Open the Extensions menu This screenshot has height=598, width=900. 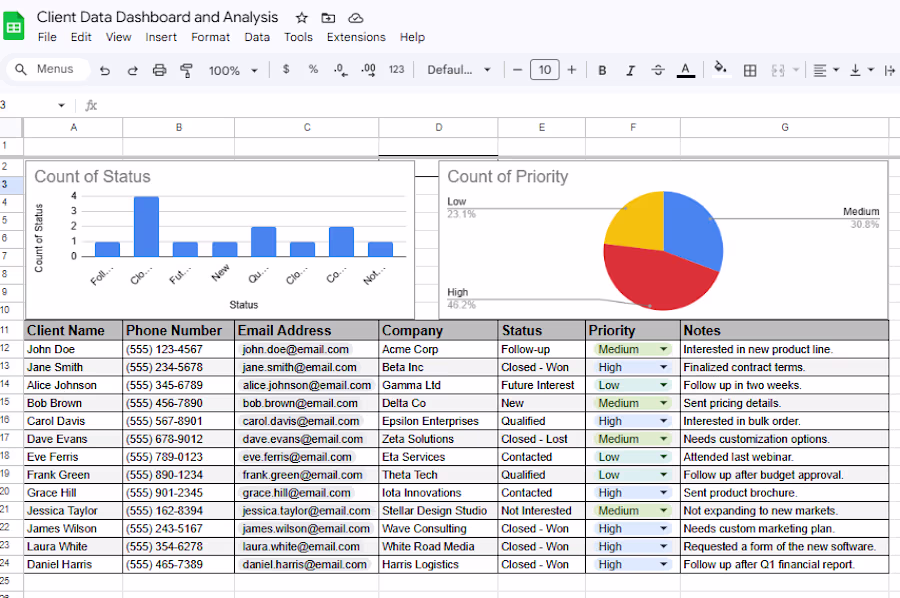pos(356,37)
